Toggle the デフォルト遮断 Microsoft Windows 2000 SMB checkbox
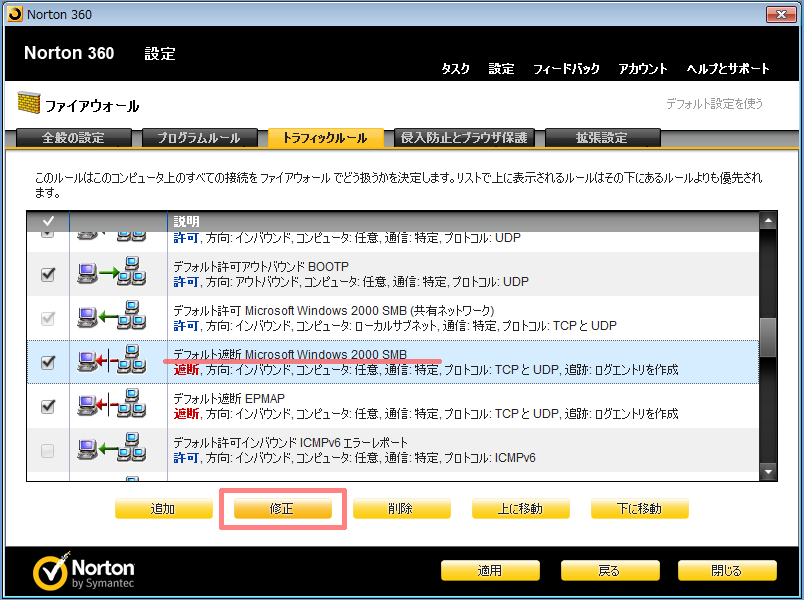Screen dimensions: 804x600 tap(47, 362)
